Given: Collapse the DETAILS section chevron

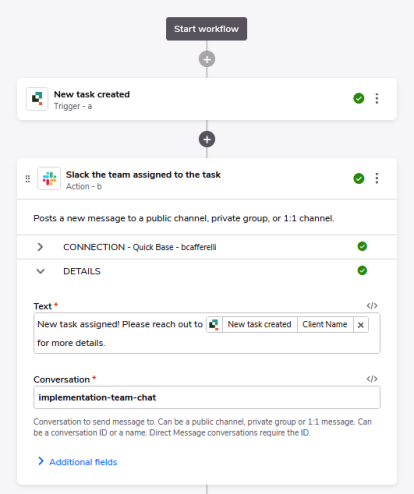Looking at the screenshot, I should (x=40, y=271).
